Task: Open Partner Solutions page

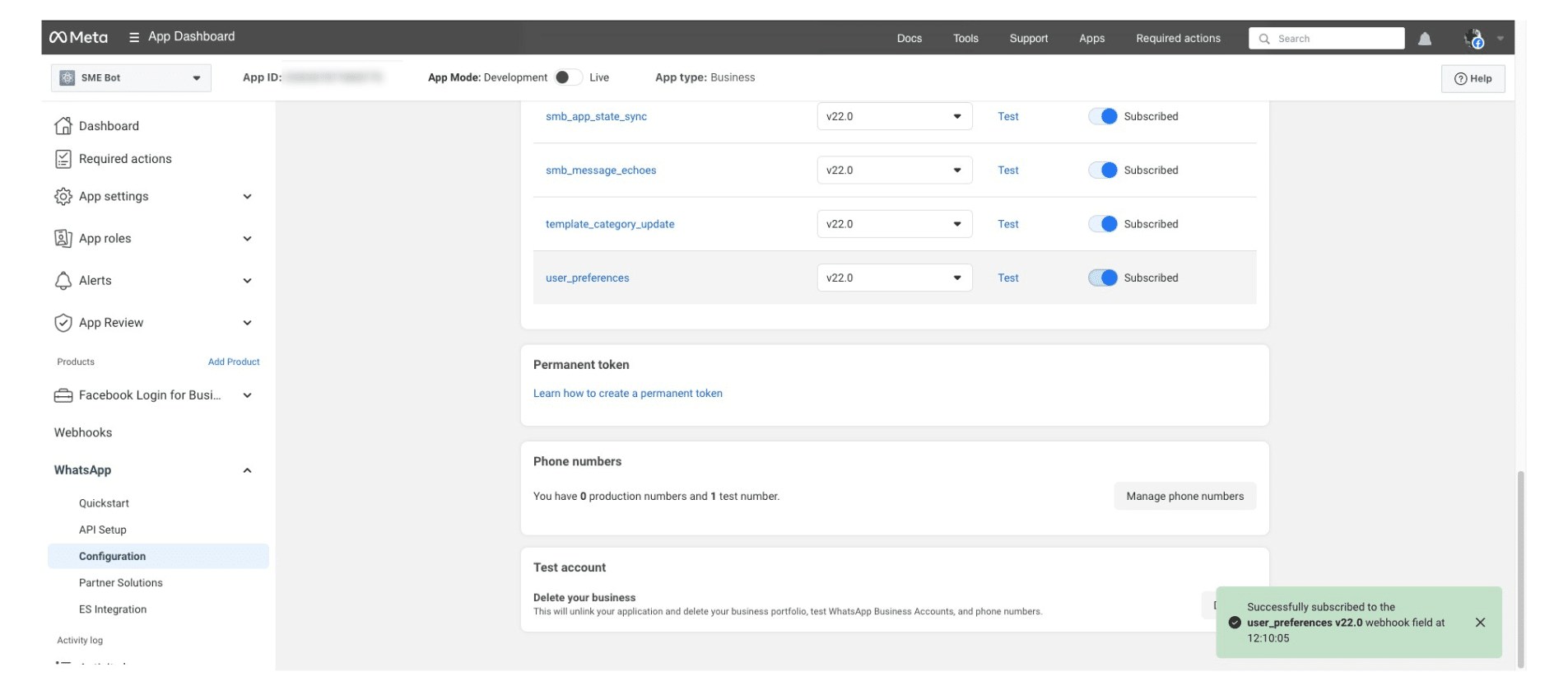Action: [121, 583]
